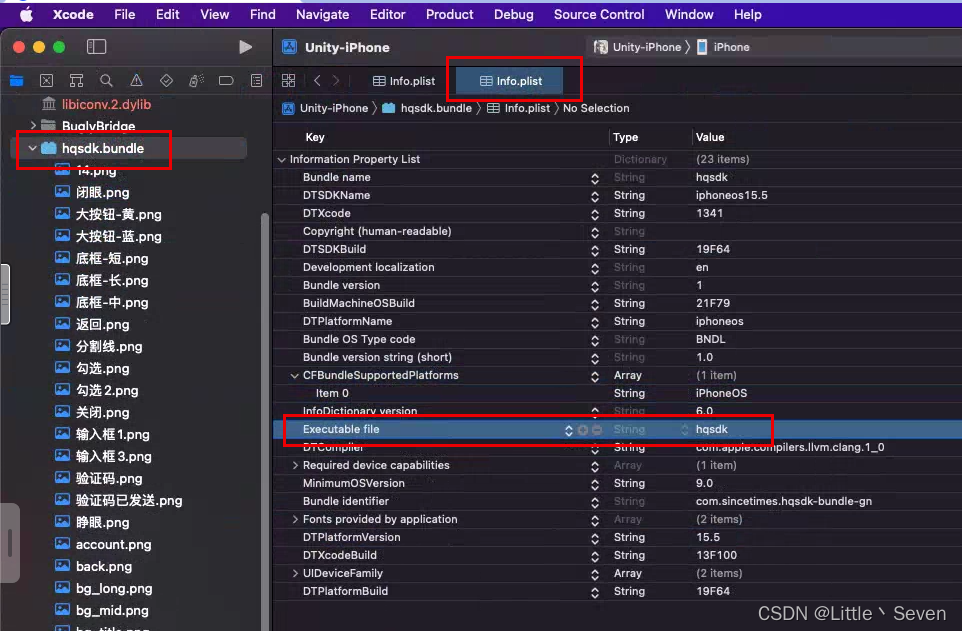Open the Source Control menu

pyautogui.click(x=599, y=15)
